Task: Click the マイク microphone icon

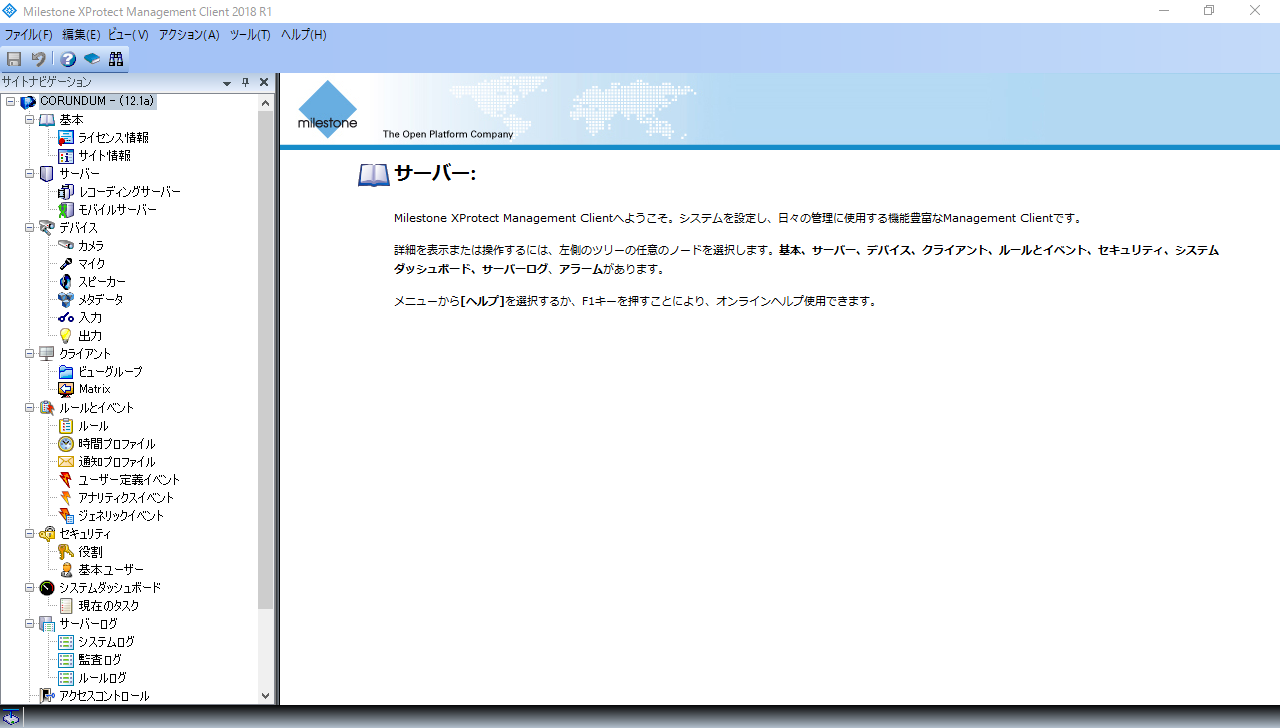Action: (66, 264)
